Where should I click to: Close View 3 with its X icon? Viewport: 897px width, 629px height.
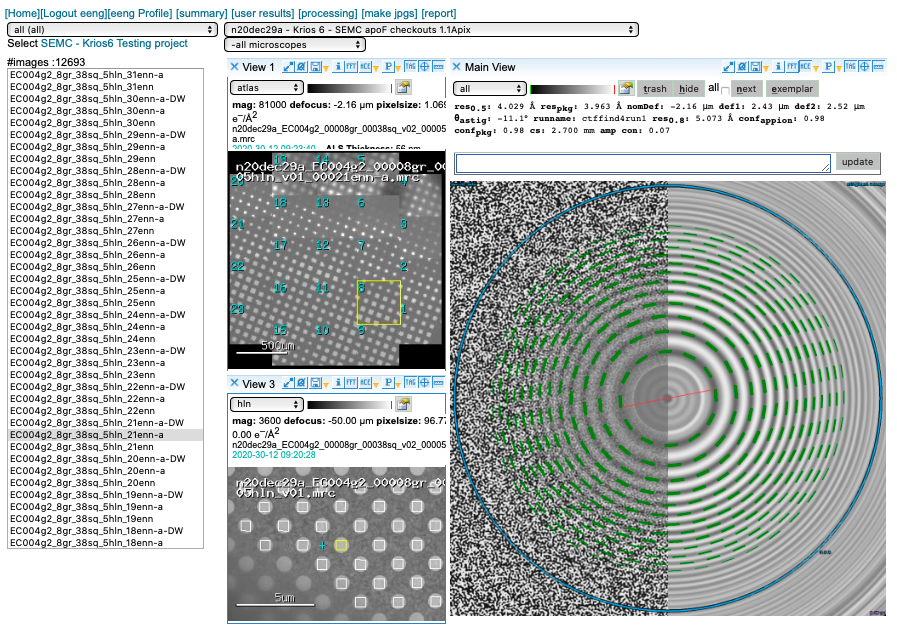(x=234, y=383)
